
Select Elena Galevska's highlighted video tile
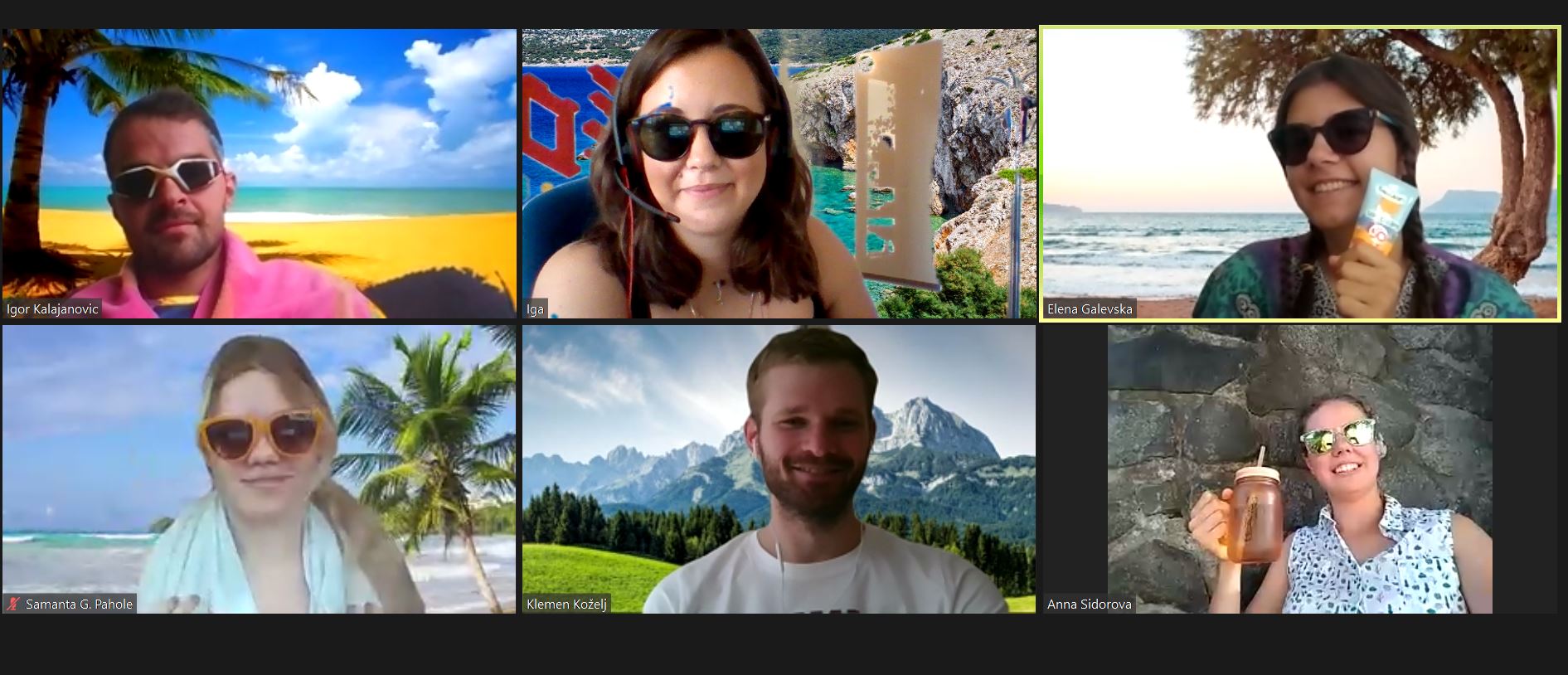[x=1299, y=173]
